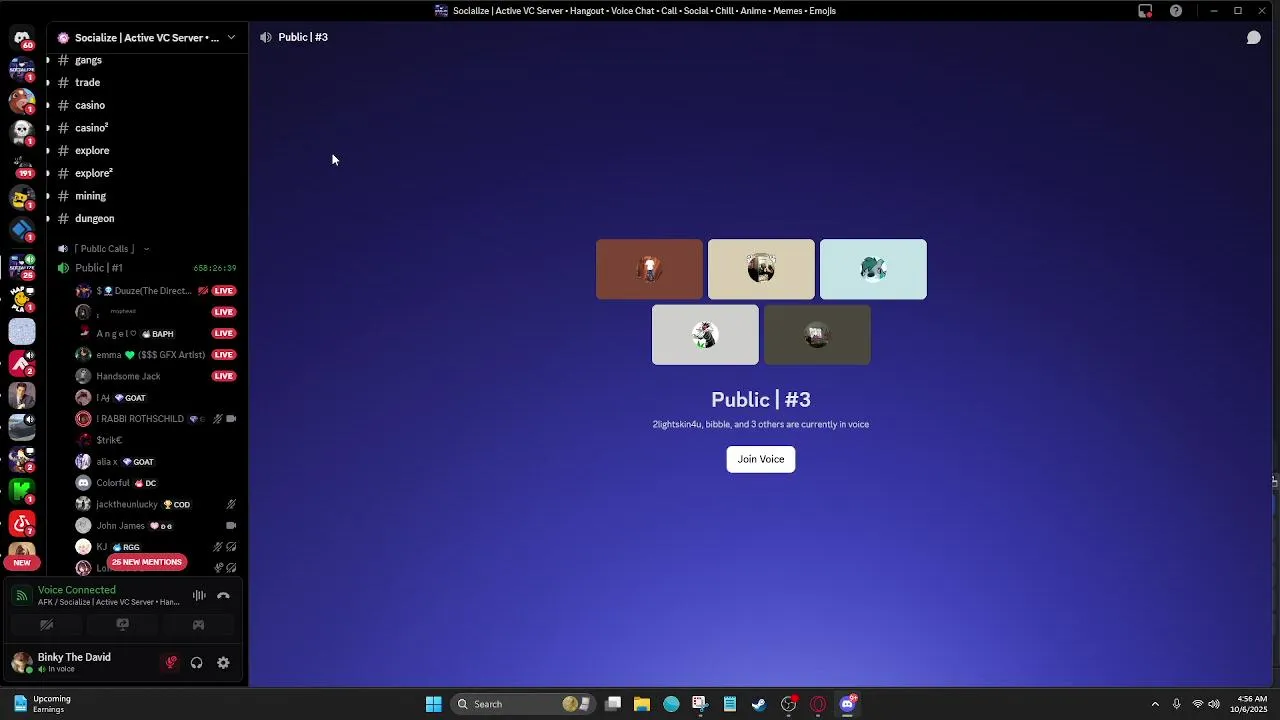Select user John James in voice list

click(156, 526)
